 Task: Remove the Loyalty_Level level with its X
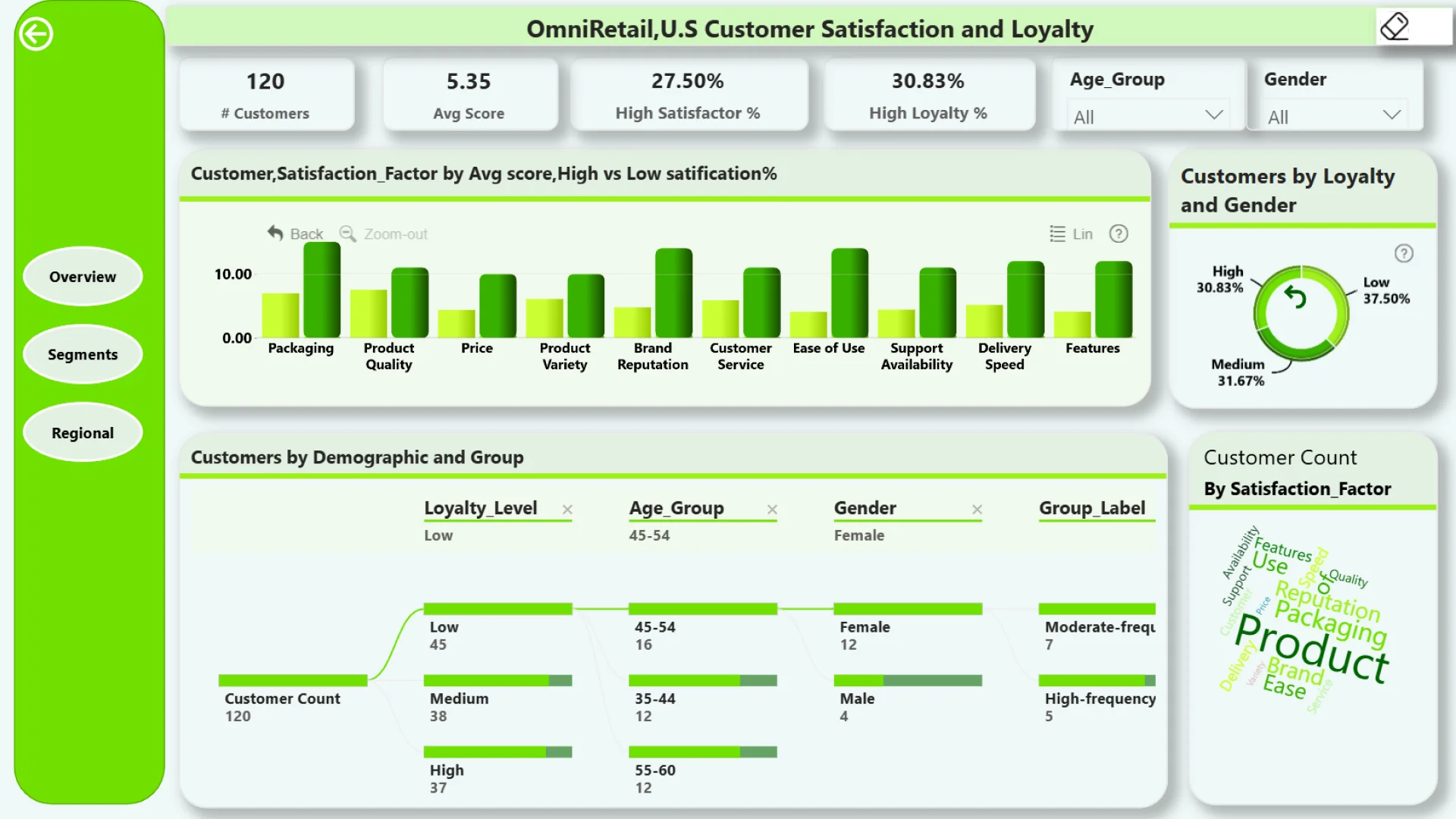(x=567, y=510)
